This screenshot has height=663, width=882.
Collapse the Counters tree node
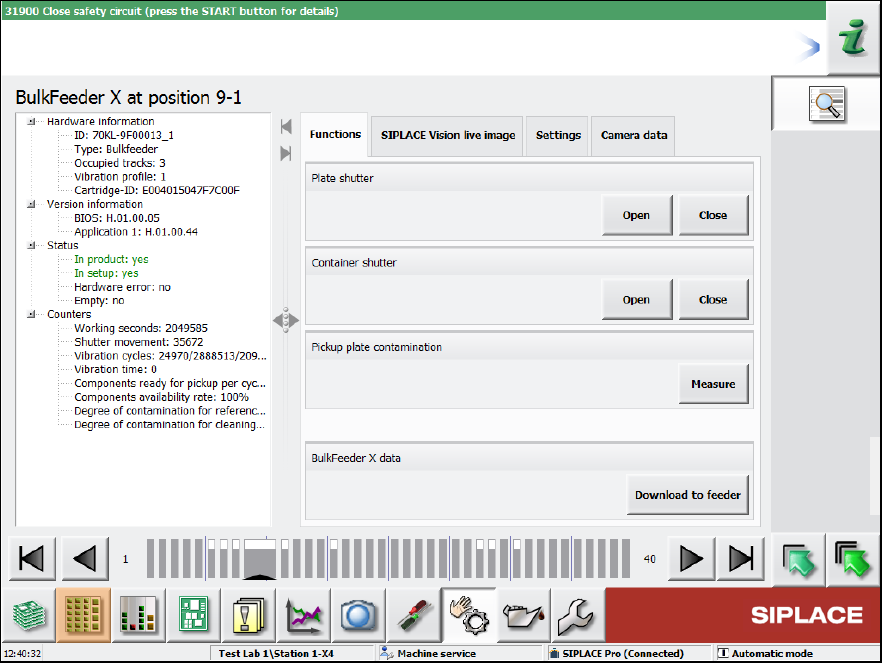[32, 314]
